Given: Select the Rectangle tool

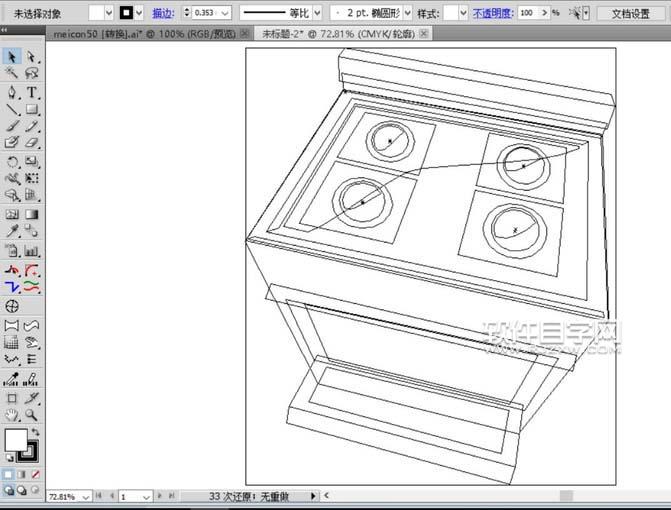Looking at the screenshot, I should [31, 109].
